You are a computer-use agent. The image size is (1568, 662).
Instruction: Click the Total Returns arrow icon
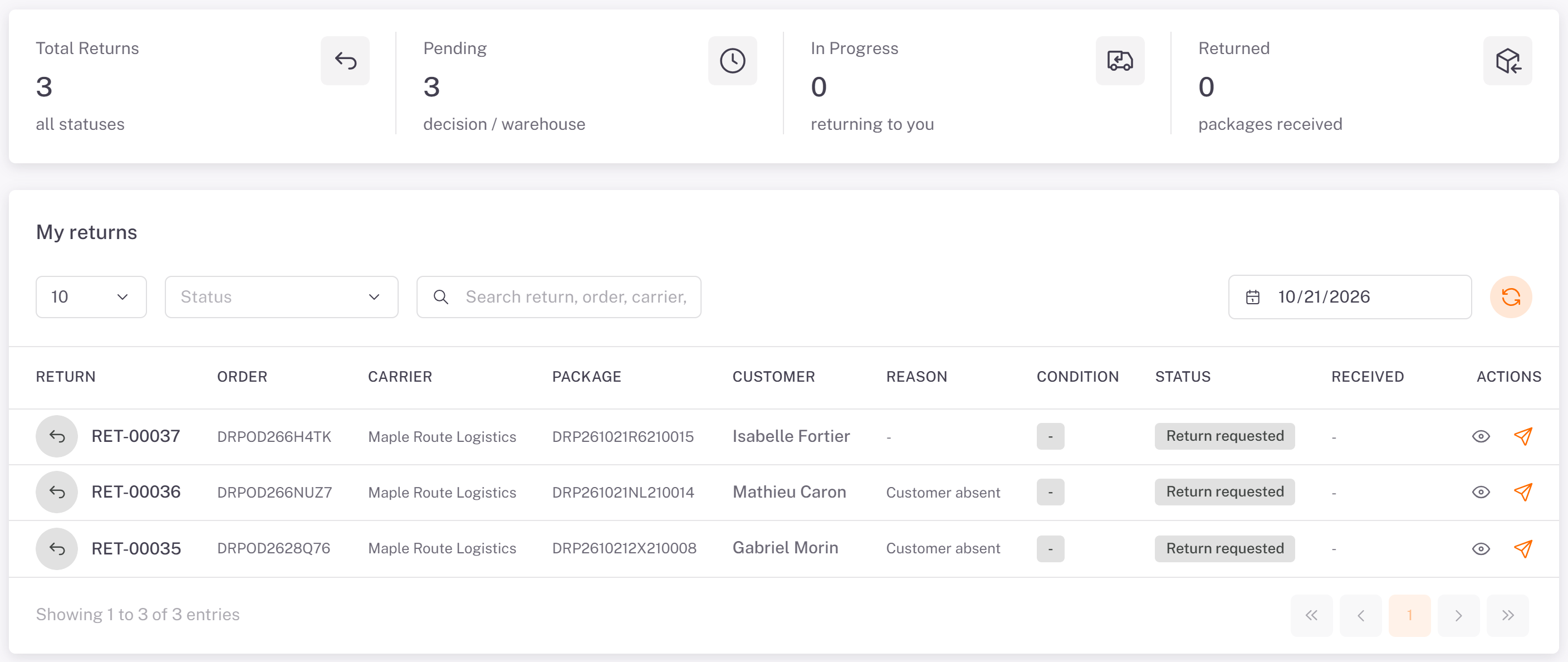345,61
